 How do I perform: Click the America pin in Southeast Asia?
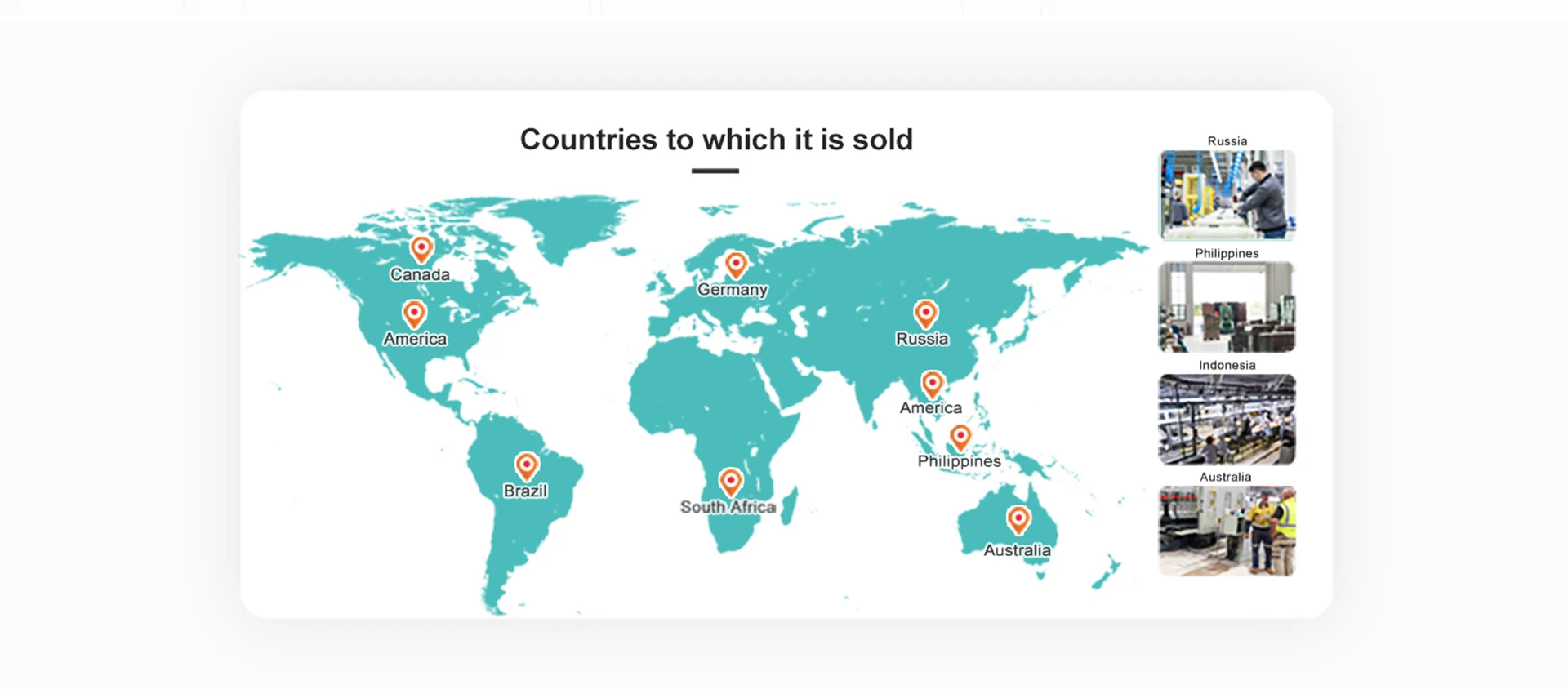point(932,384)
